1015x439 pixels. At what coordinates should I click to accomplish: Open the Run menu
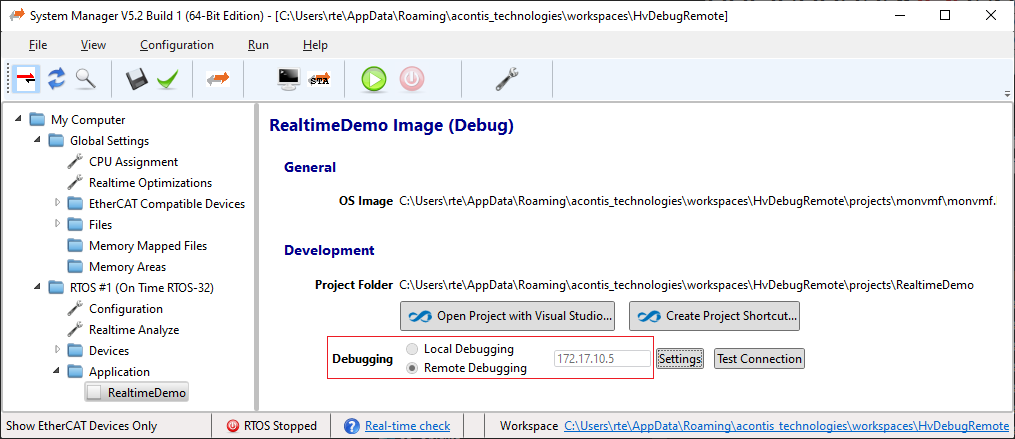pos(258,45)
